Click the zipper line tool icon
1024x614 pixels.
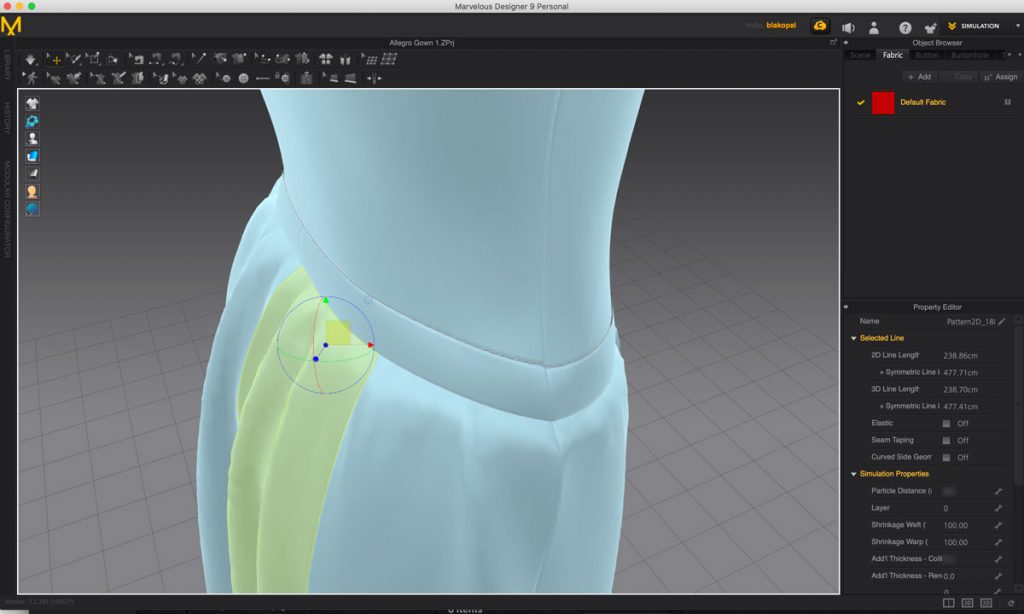pyautogui.click(x=263, y=78)
